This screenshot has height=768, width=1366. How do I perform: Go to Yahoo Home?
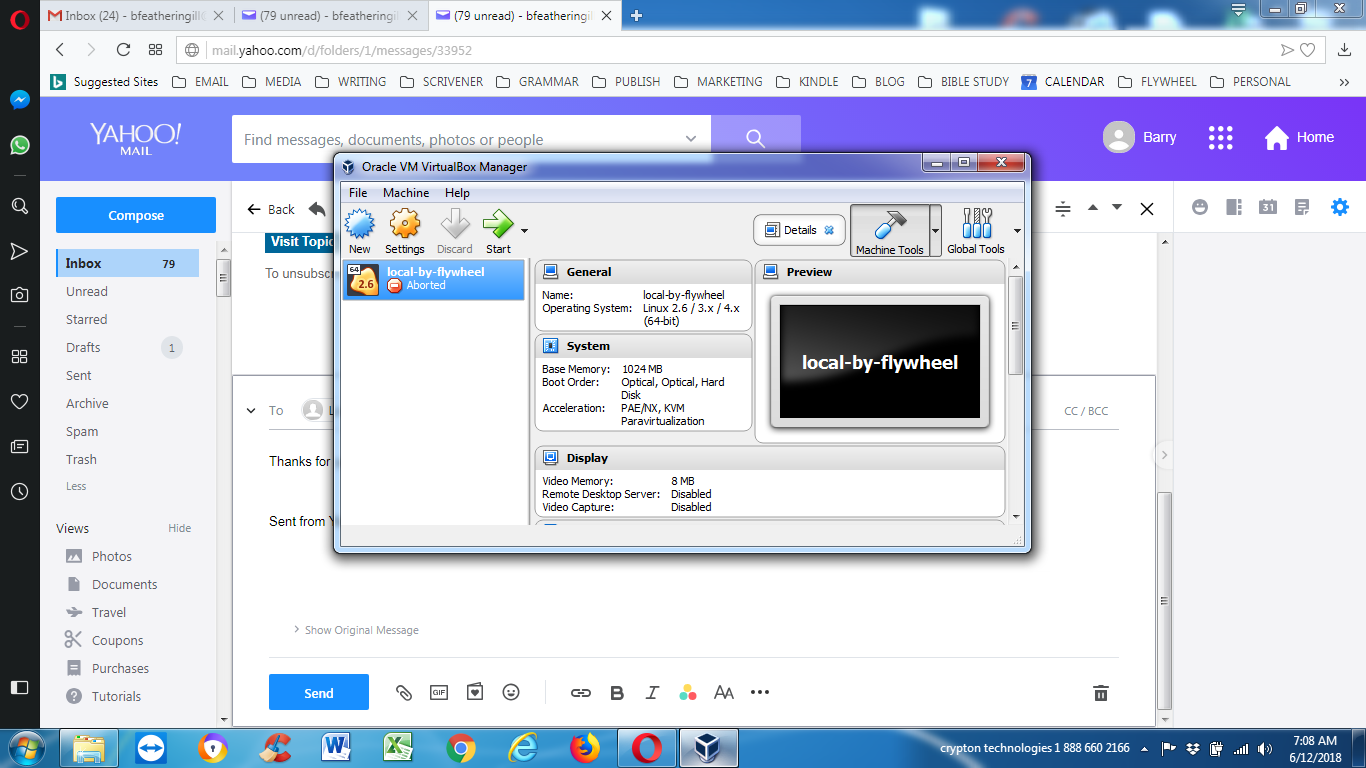point(1299,138)
